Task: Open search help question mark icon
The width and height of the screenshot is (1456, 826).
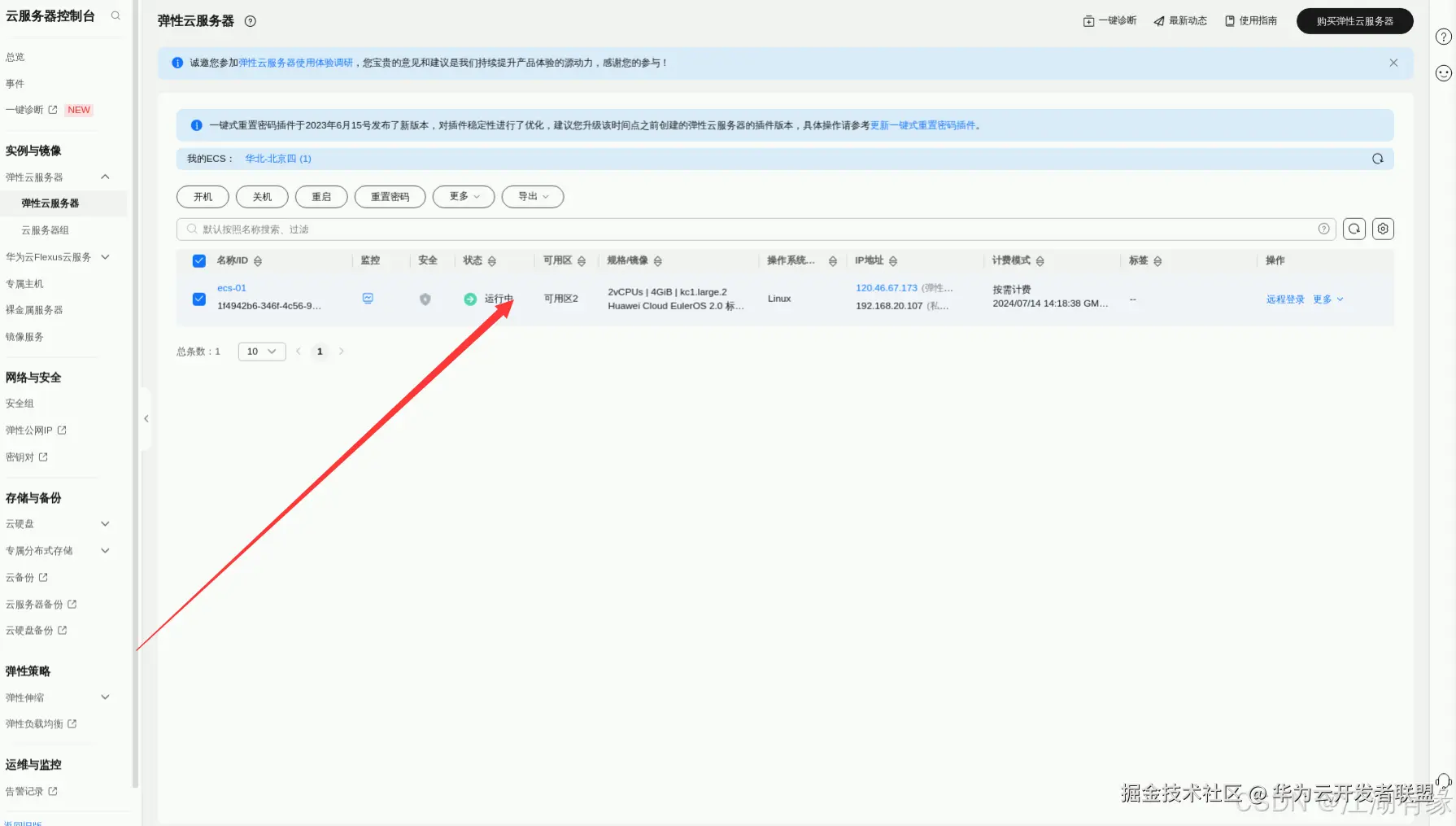Action: click(1324, 229)
